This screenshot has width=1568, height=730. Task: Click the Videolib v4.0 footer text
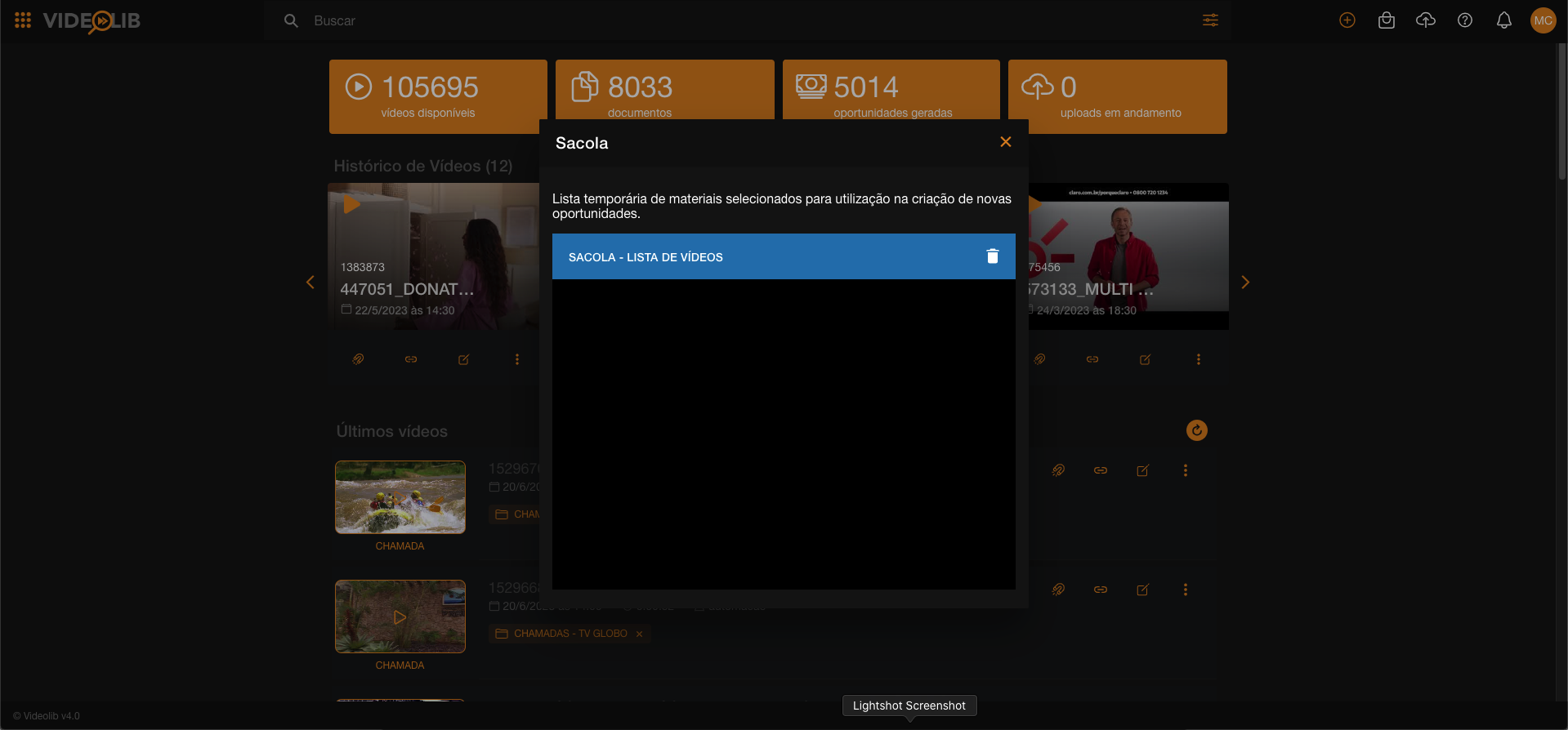point(47,716)
